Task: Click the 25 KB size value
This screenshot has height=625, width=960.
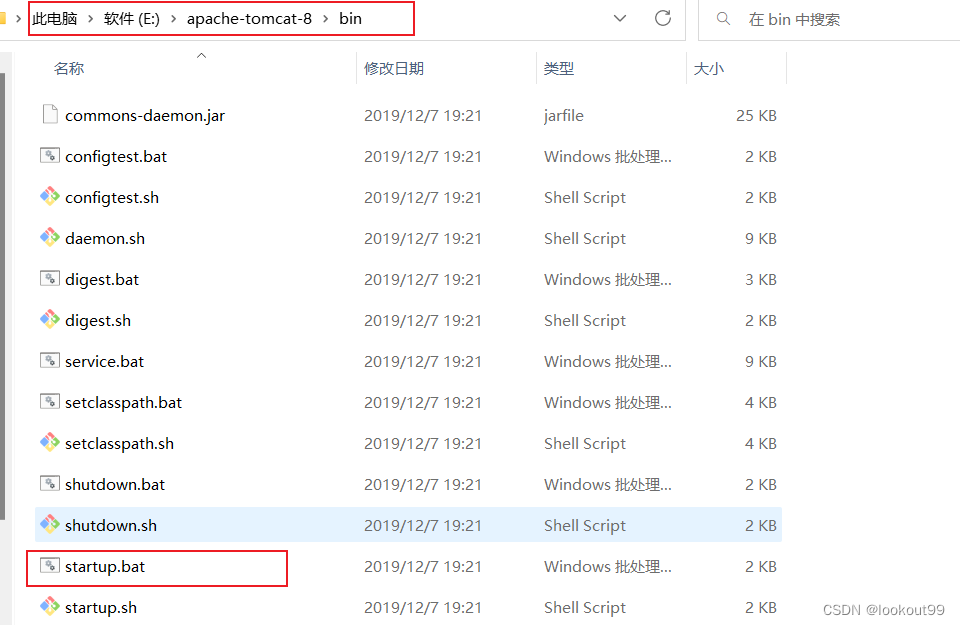Action: [756, 116]
